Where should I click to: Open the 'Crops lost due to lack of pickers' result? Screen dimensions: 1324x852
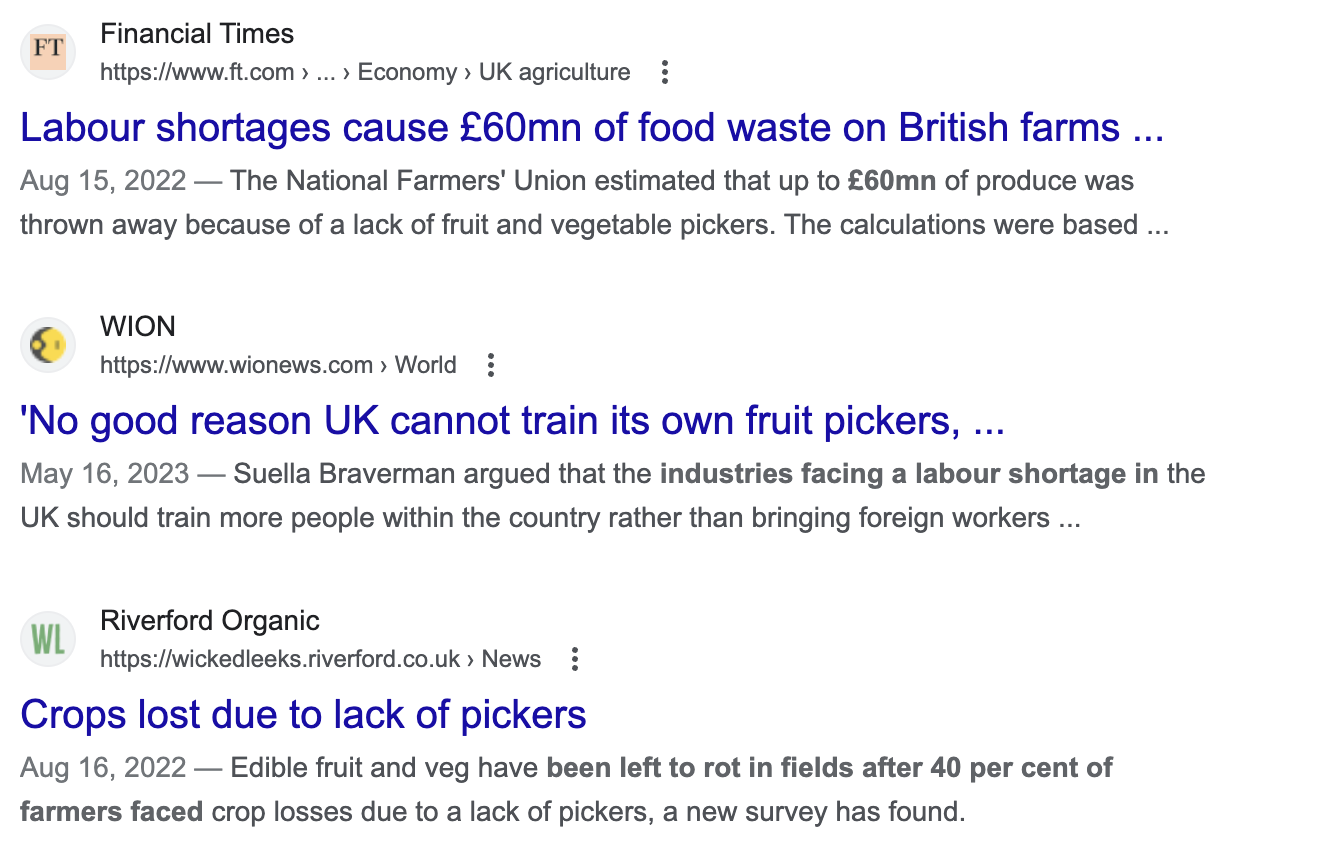point(303,715)
